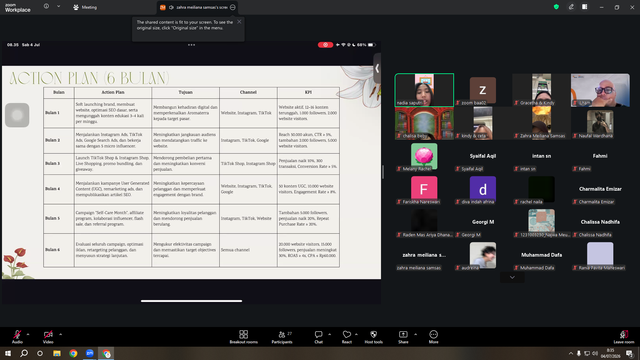Select Naufal Wardhana video tile
The width and height of the screenshot is (640, 360).
pyautogui.click(x=600, y=123)
